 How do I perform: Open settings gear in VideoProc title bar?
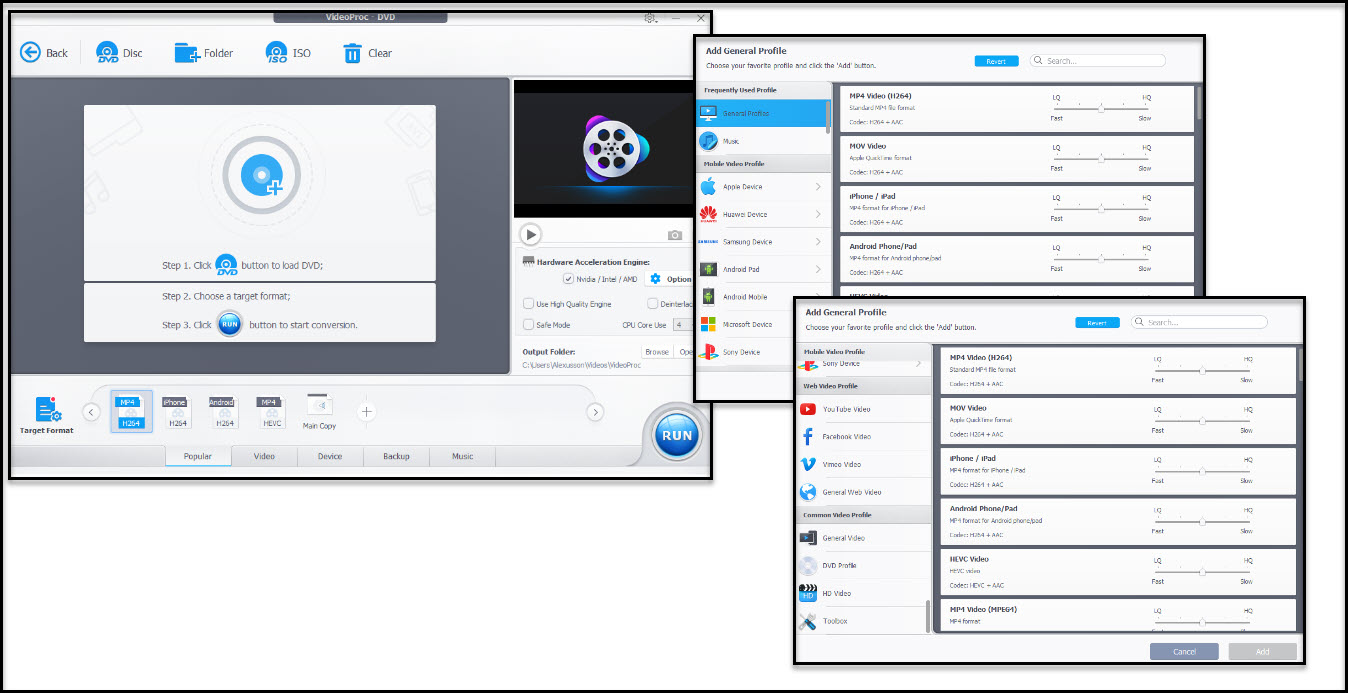[651, 18]
